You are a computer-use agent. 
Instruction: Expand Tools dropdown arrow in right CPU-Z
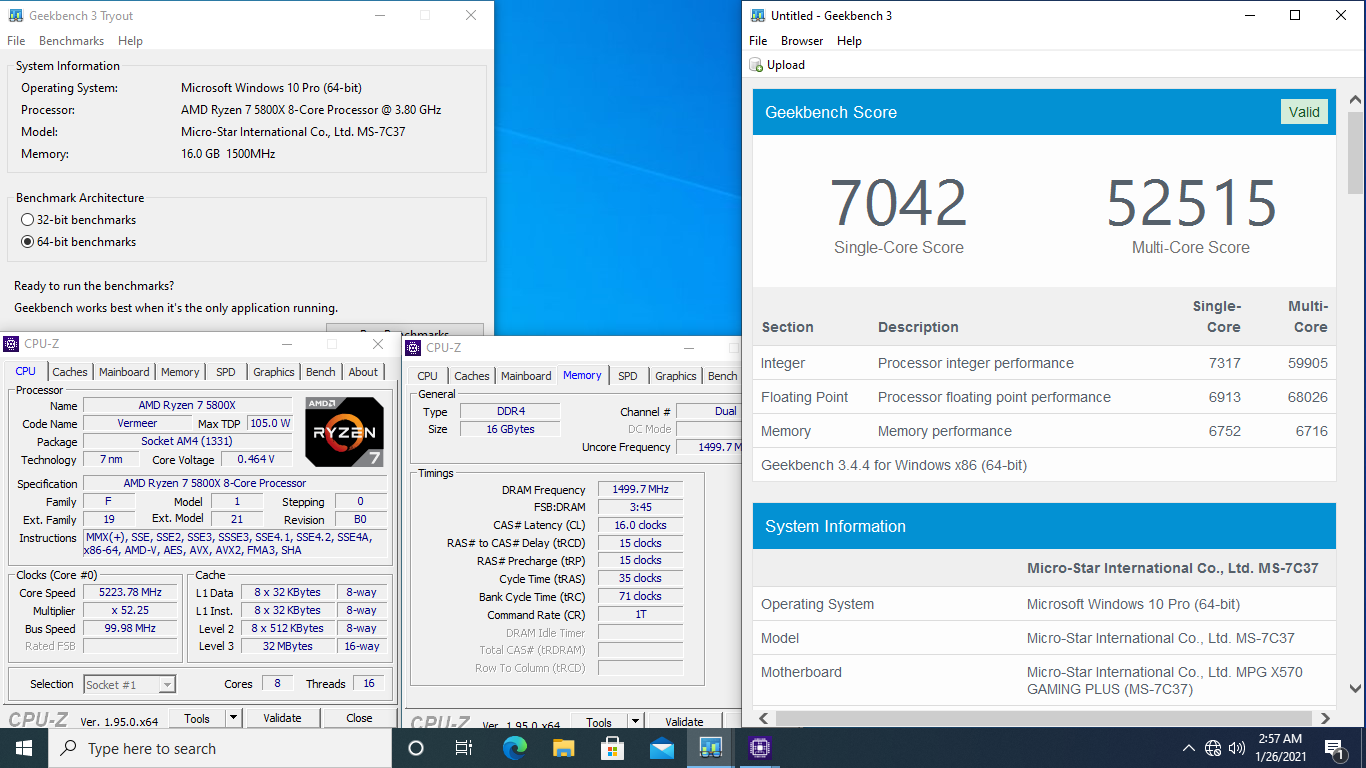(635, 722)
